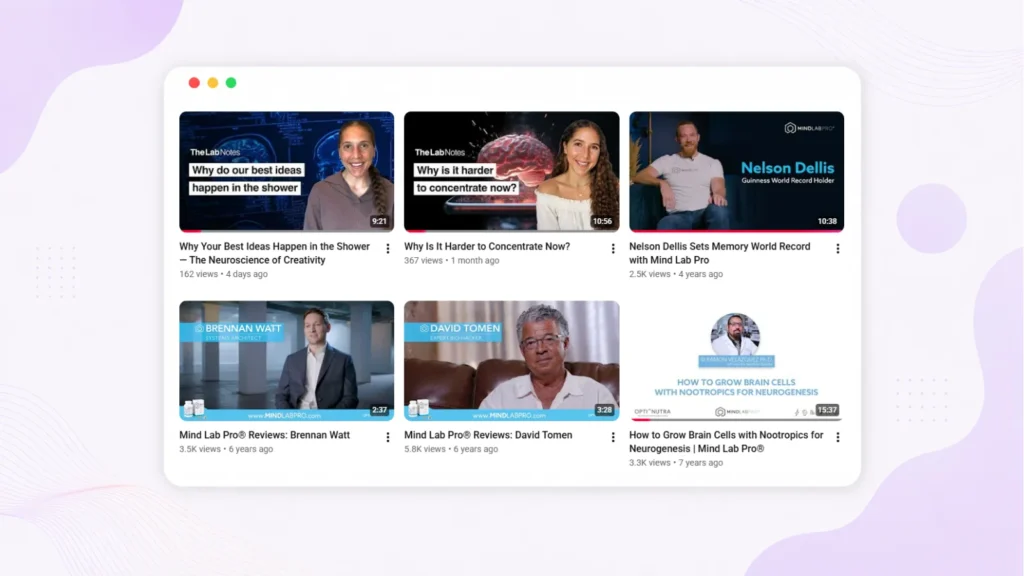Viewport: 1024px width, 576px height.
Task: Click '2.5K views • 4 years ago' text
Action: coord(676,274)
